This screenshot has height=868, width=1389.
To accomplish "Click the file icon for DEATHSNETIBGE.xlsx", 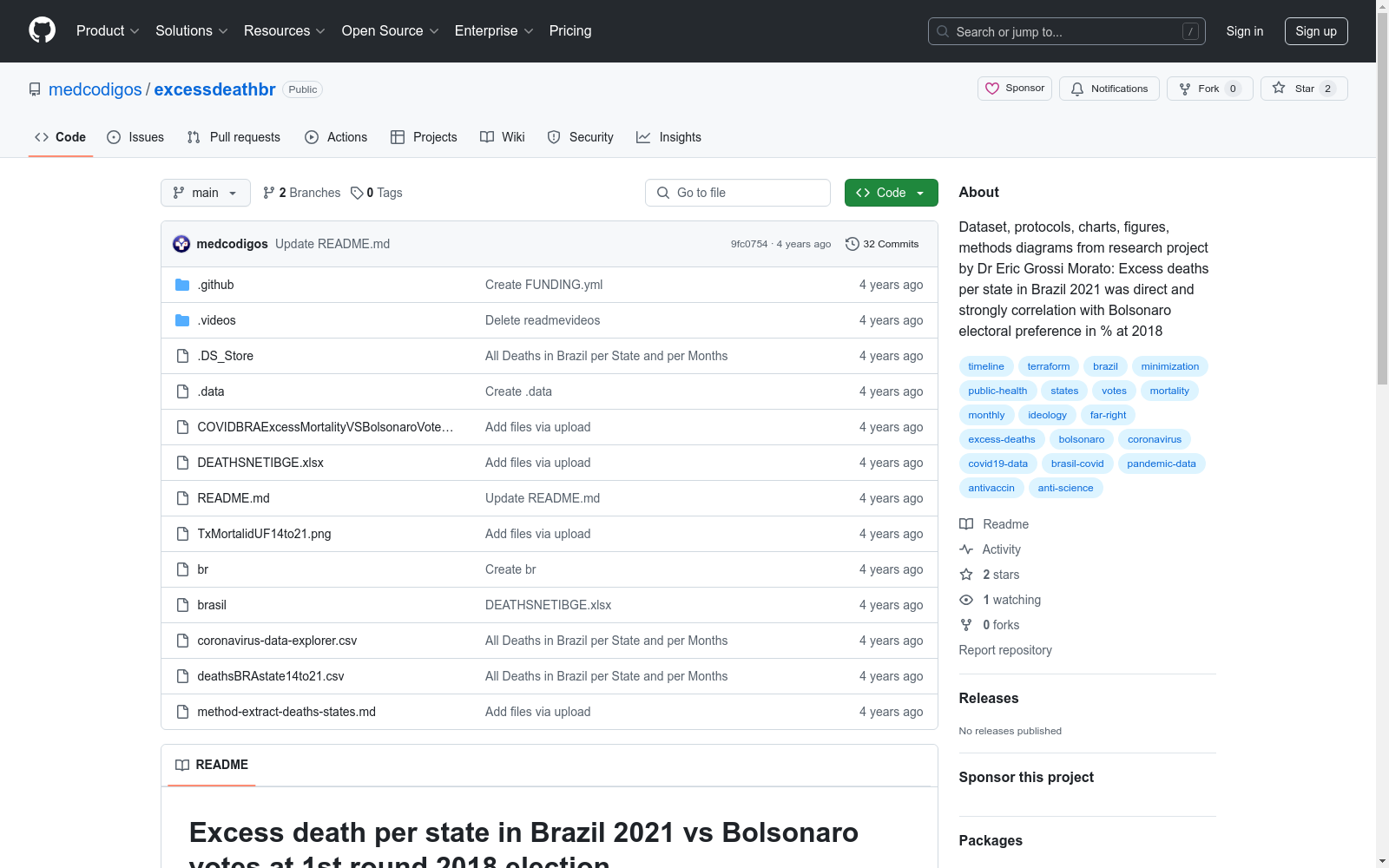I will click(182, 463).
